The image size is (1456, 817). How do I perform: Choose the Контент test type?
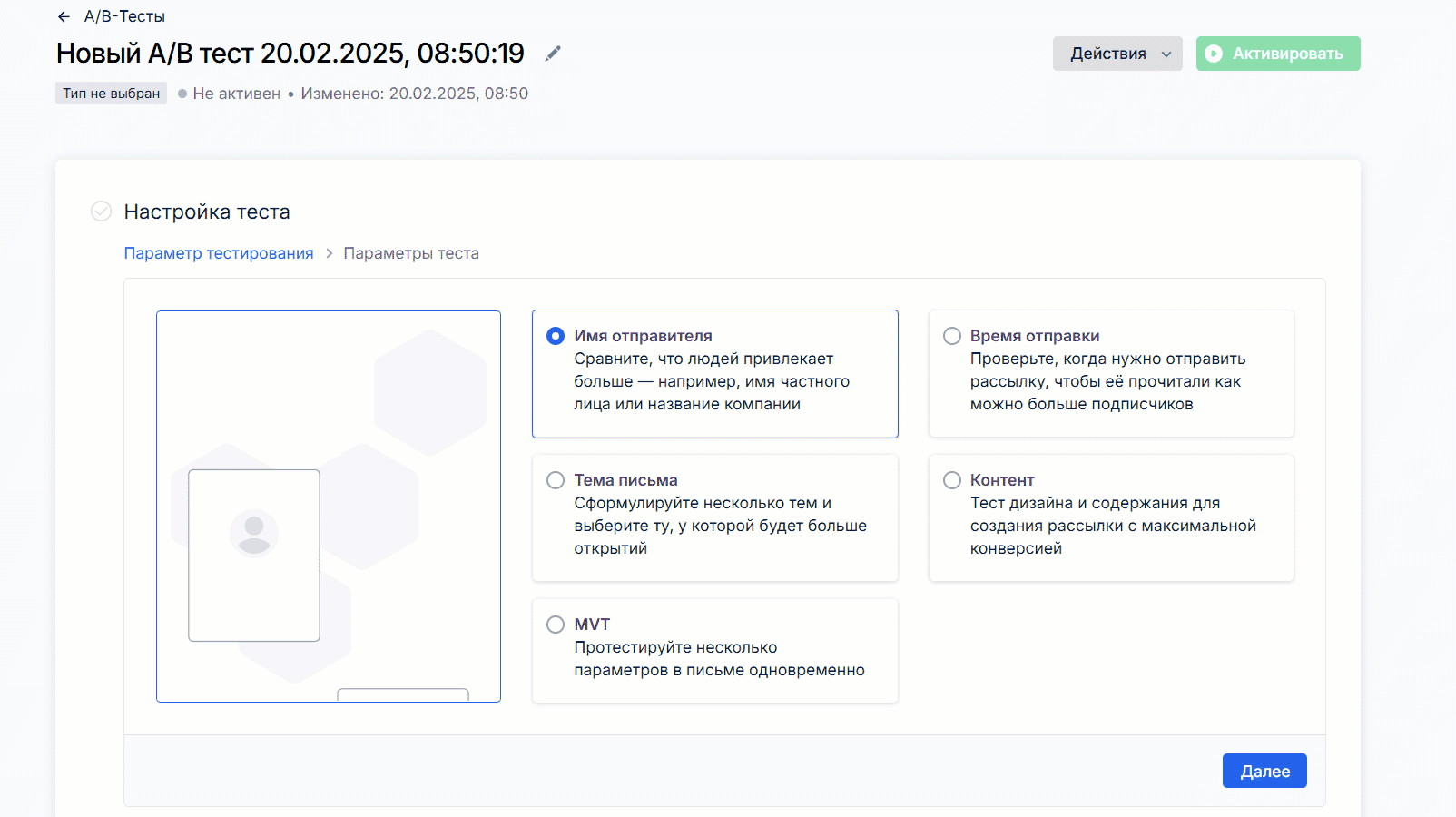coord(952,480)
